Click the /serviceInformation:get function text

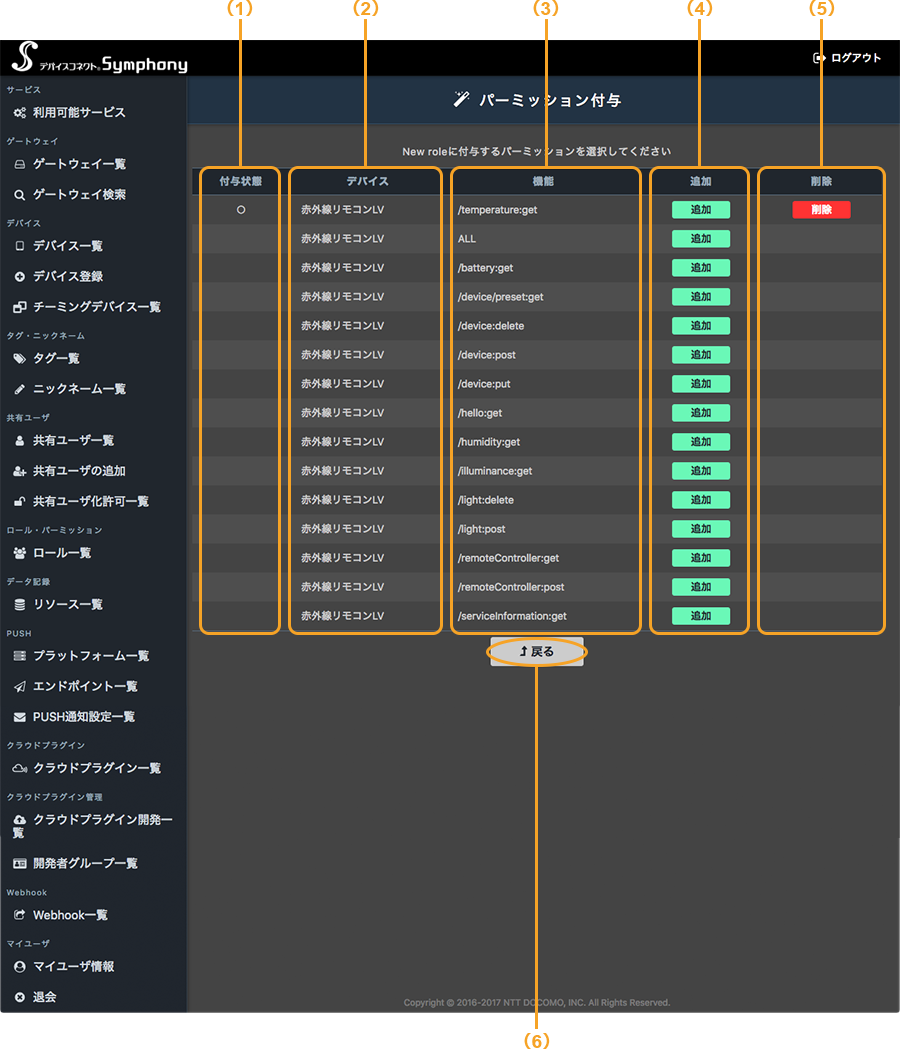[512, 616]
